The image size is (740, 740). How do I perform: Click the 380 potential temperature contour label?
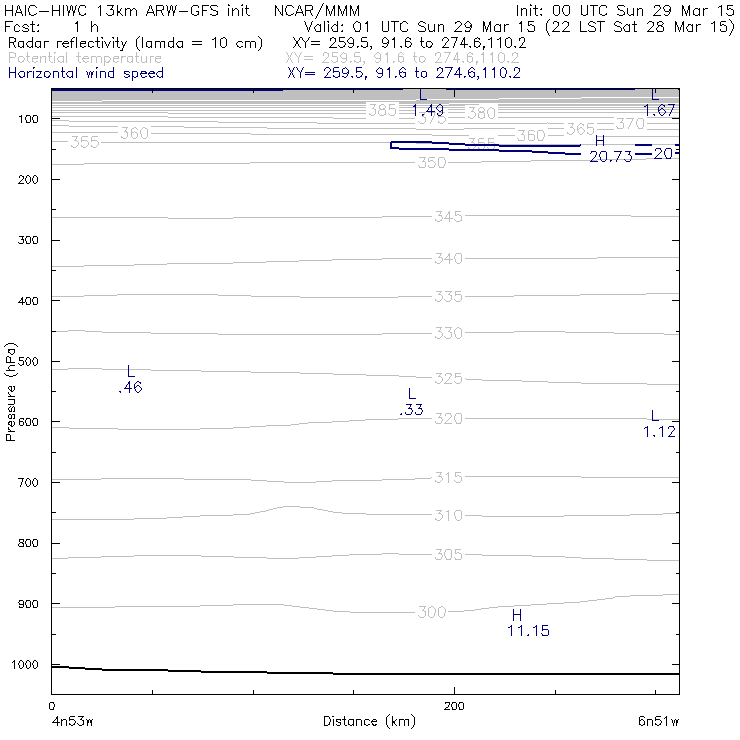(481, 113)
